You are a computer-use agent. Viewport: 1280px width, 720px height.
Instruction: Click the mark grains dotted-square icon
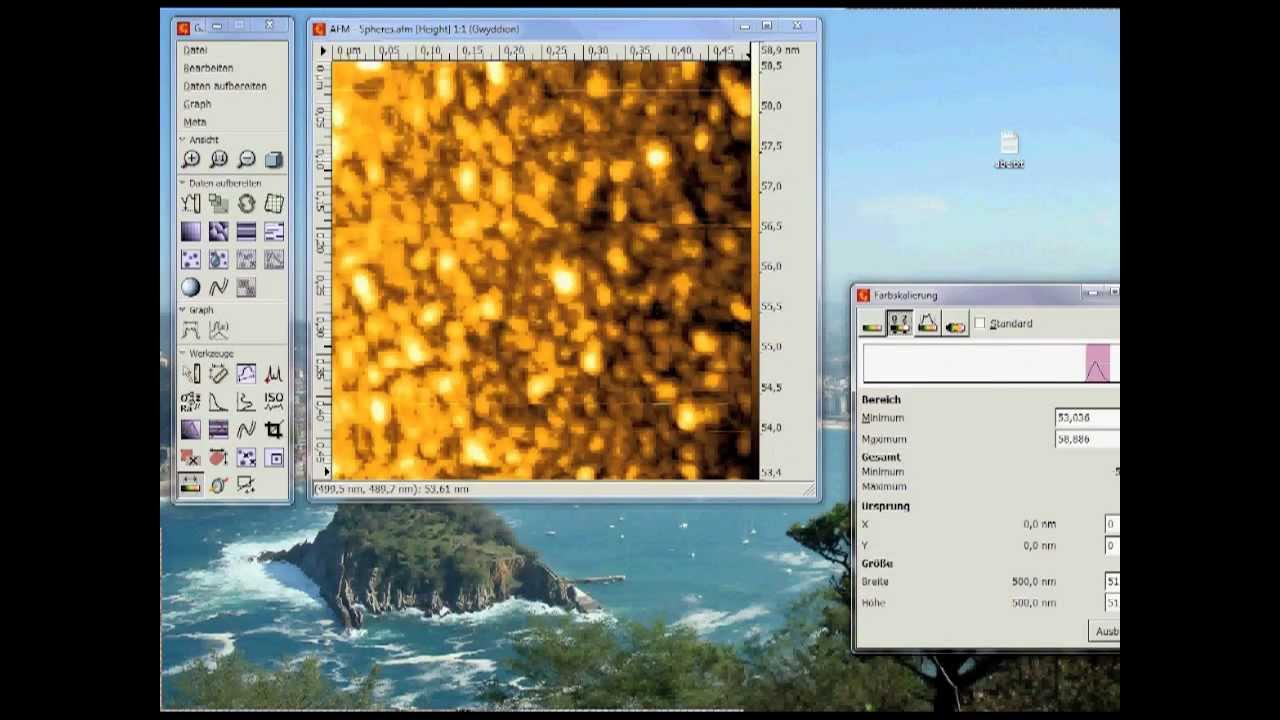coord(191,259)
